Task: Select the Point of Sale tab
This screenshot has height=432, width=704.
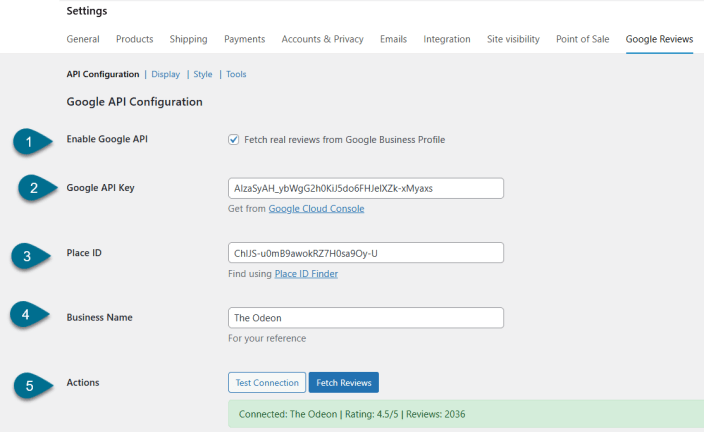Action: click(x=583, y=39)
